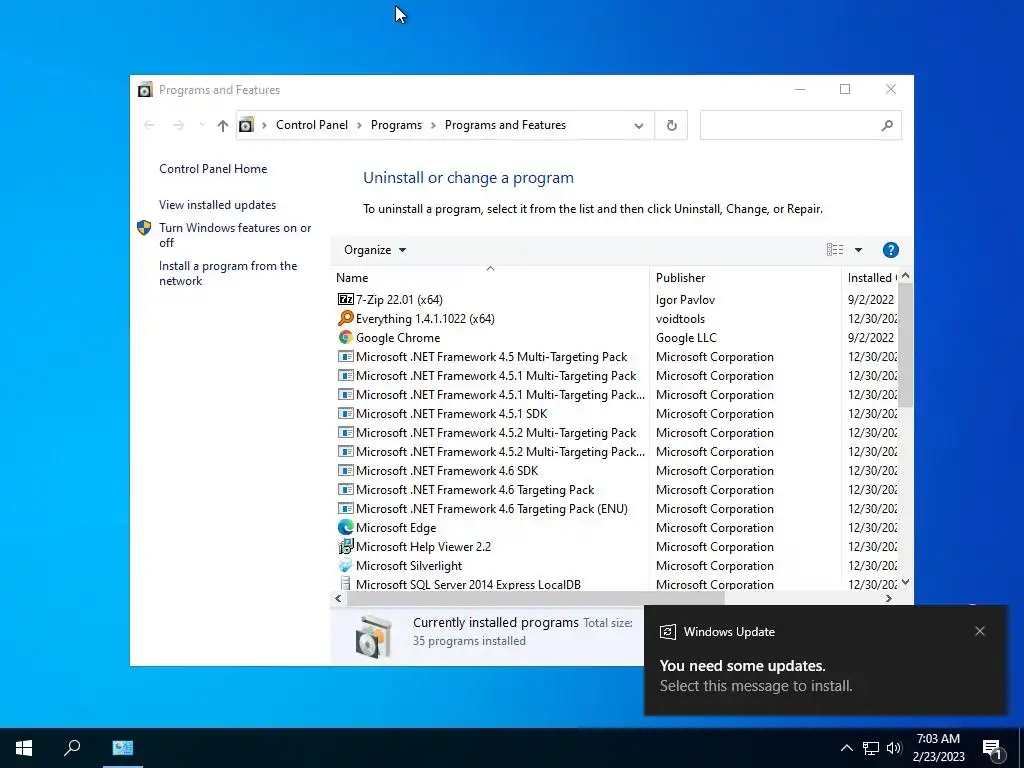Sort by the Installed On column header
This screenshot has height=768, width=1024.
pos(871,278)
